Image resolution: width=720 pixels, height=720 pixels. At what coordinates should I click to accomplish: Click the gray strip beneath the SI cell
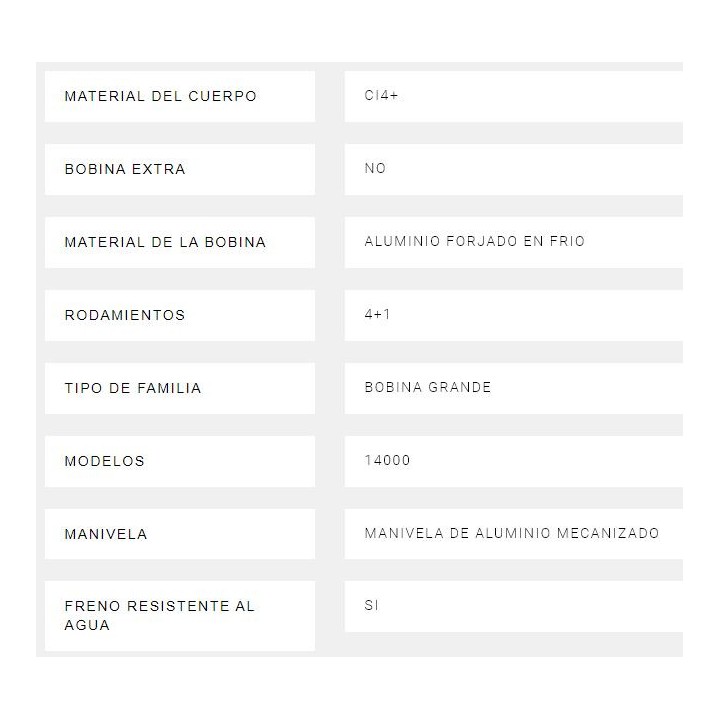(510, 644)
